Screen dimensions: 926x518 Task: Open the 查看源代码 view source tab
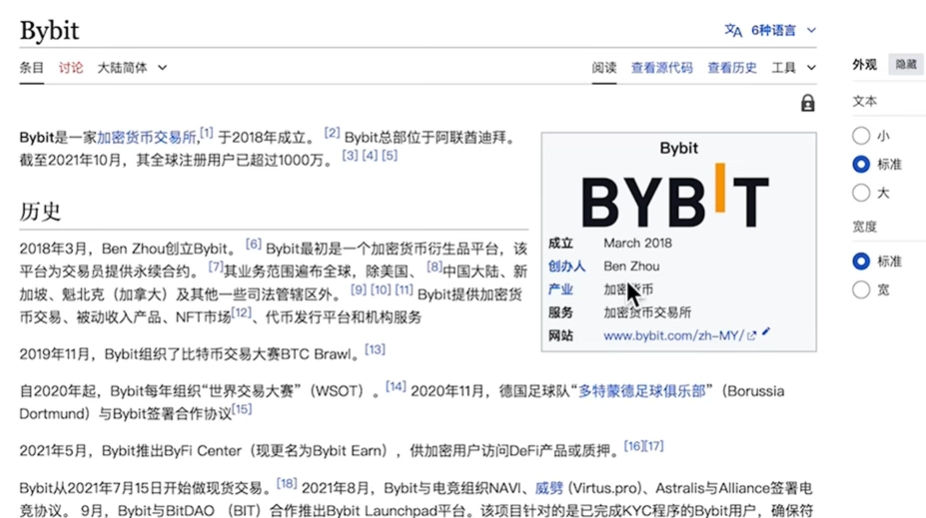(661, 68)
